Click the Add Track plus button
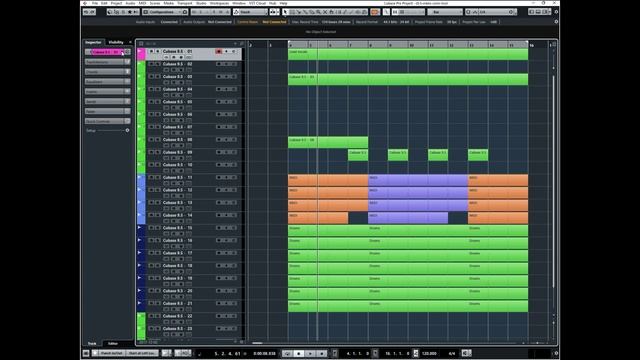 pos(236,44)
